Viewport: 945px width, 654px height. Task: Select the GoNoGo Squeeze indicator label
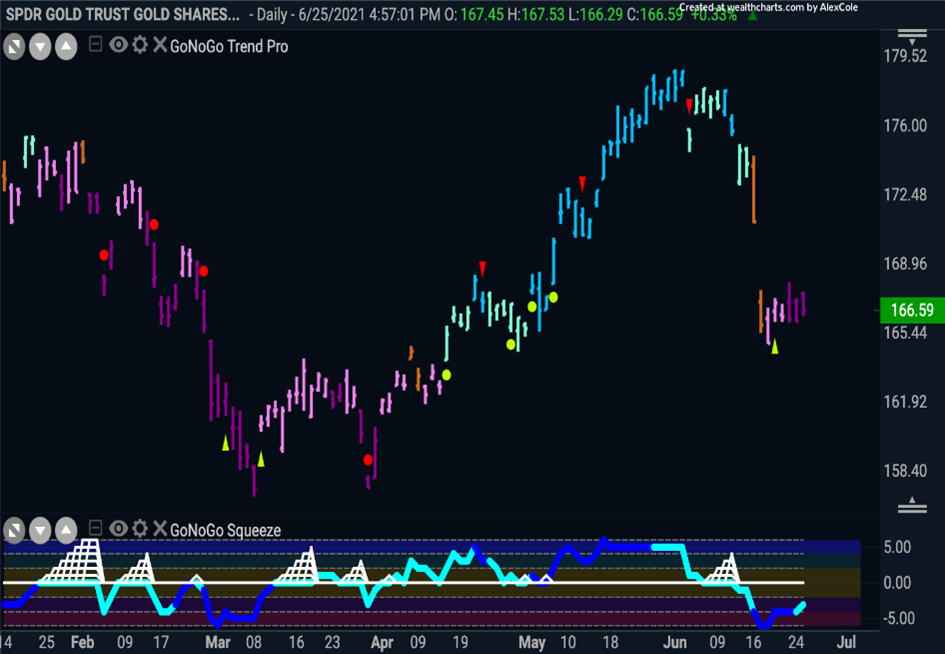pyautogui.click(x=225, y=530)
